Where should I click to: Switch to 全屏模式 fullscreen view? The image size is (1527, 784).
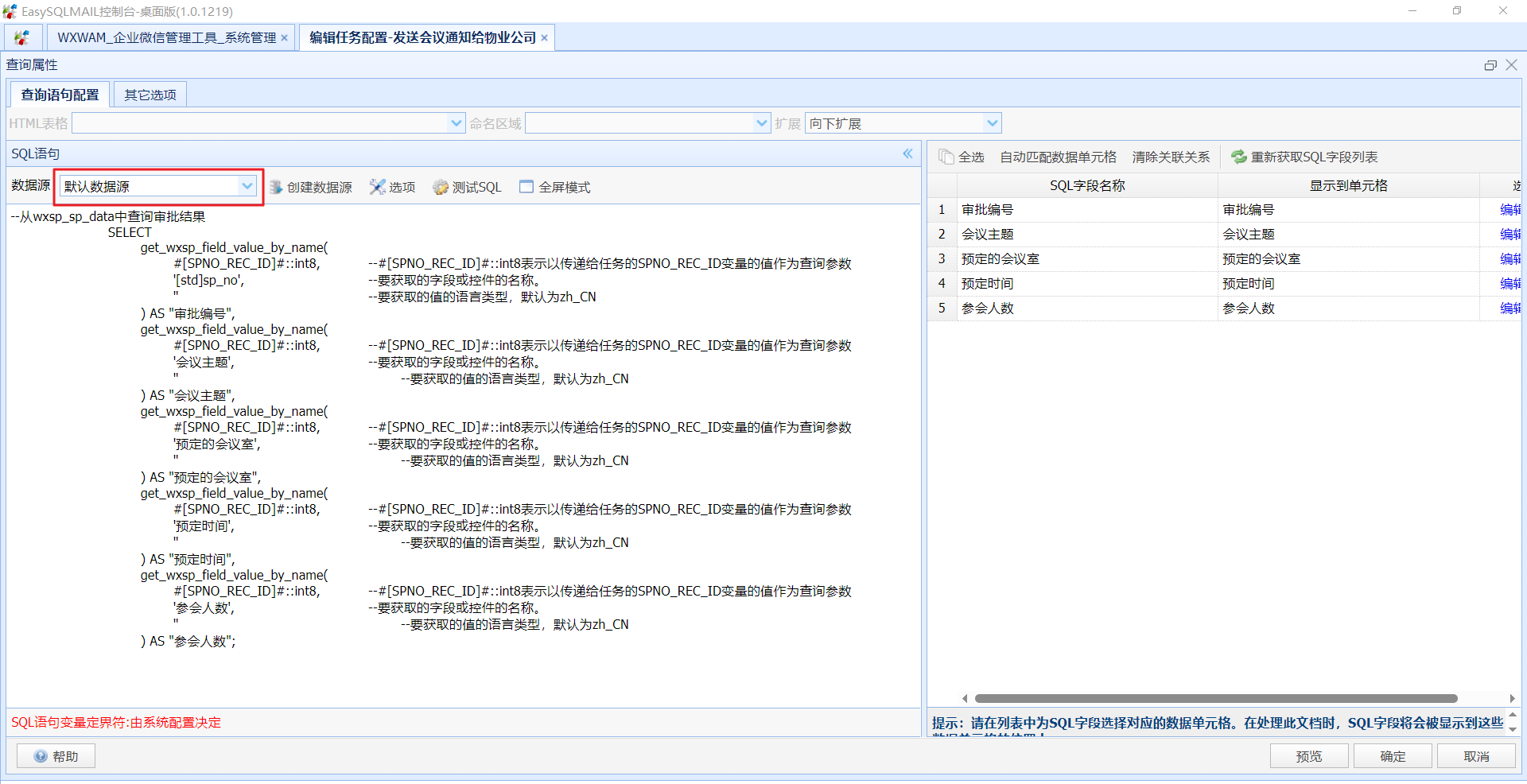pyautogui.click(x=526, y=187)
